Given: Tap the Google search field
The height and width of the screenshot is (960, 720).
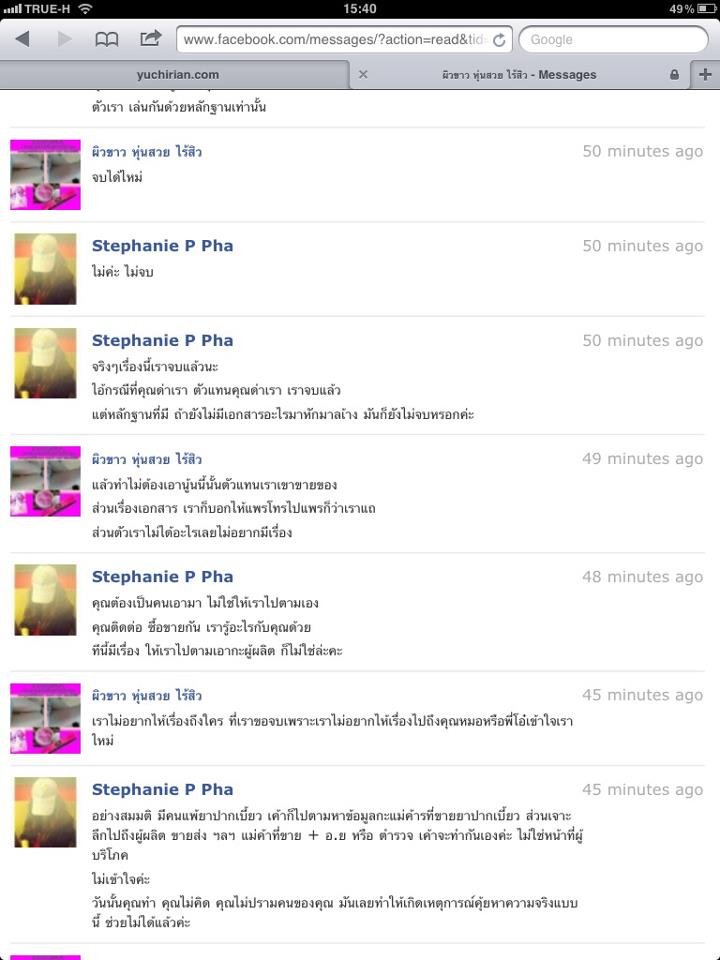Looking at the screenshot, I should click(613, 40).
